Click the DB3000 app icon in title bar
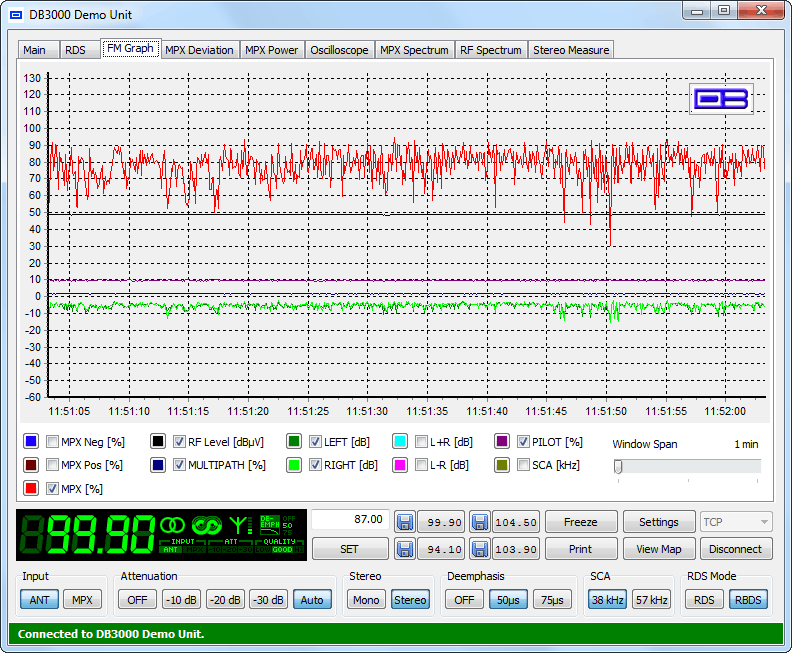The image size is (792, 653). tap(16, 15)
